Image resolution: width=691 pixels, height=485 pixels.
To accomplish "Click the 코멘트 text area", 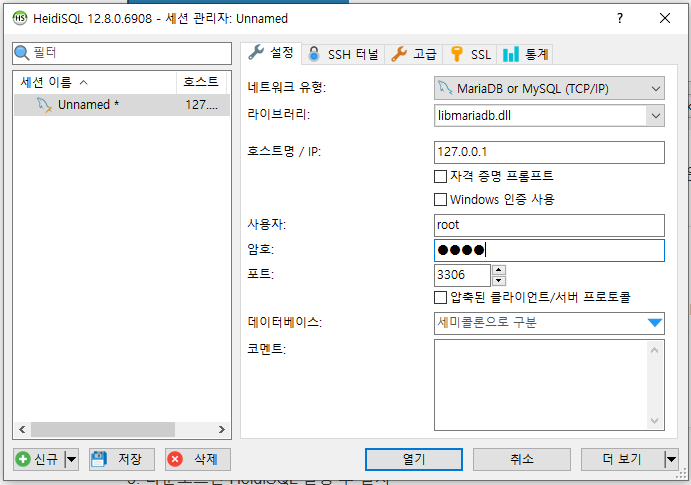I will [549, 385].
